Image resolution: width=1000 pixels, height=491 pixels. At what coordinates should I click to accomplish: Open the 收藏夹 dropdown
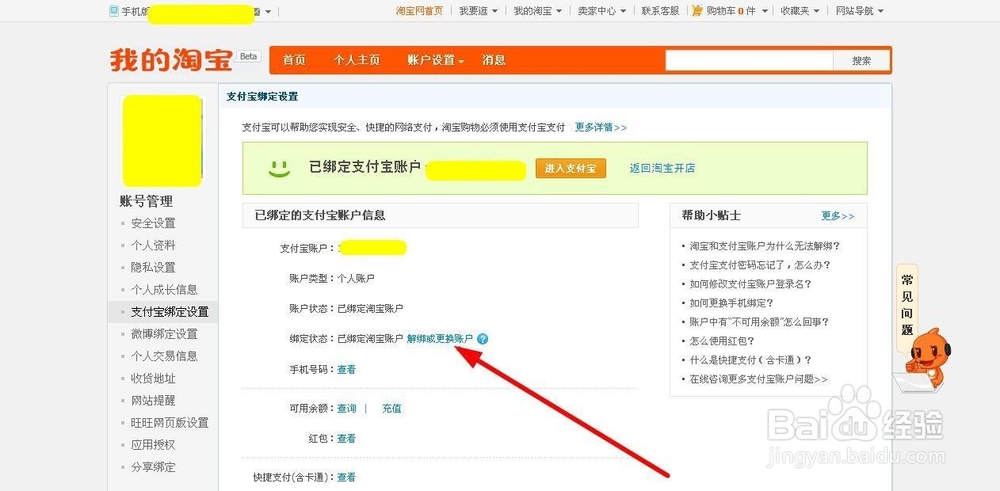[800, 11]
